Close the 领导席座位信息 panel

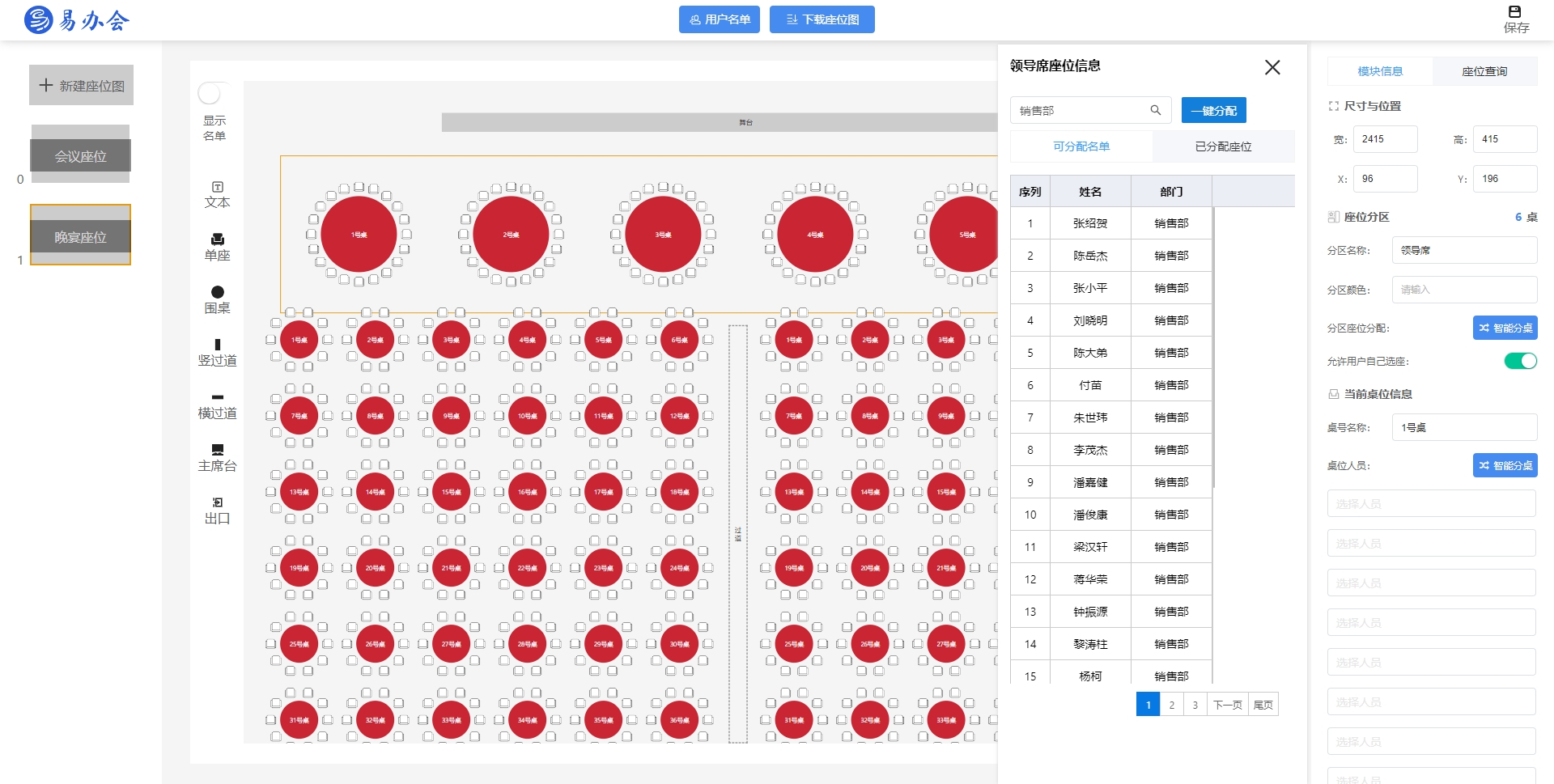[x=1272, y=67]
